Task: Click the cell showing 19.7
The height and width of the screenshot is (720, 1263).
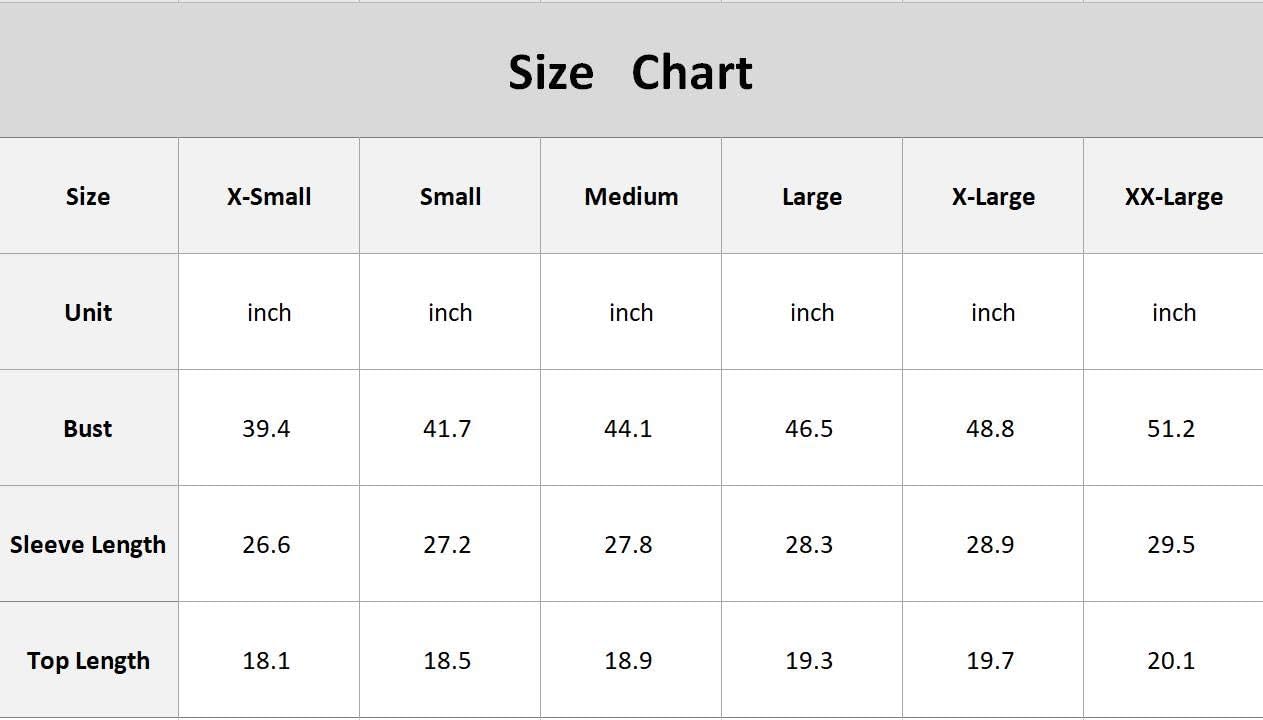Action: click(993, 660)
